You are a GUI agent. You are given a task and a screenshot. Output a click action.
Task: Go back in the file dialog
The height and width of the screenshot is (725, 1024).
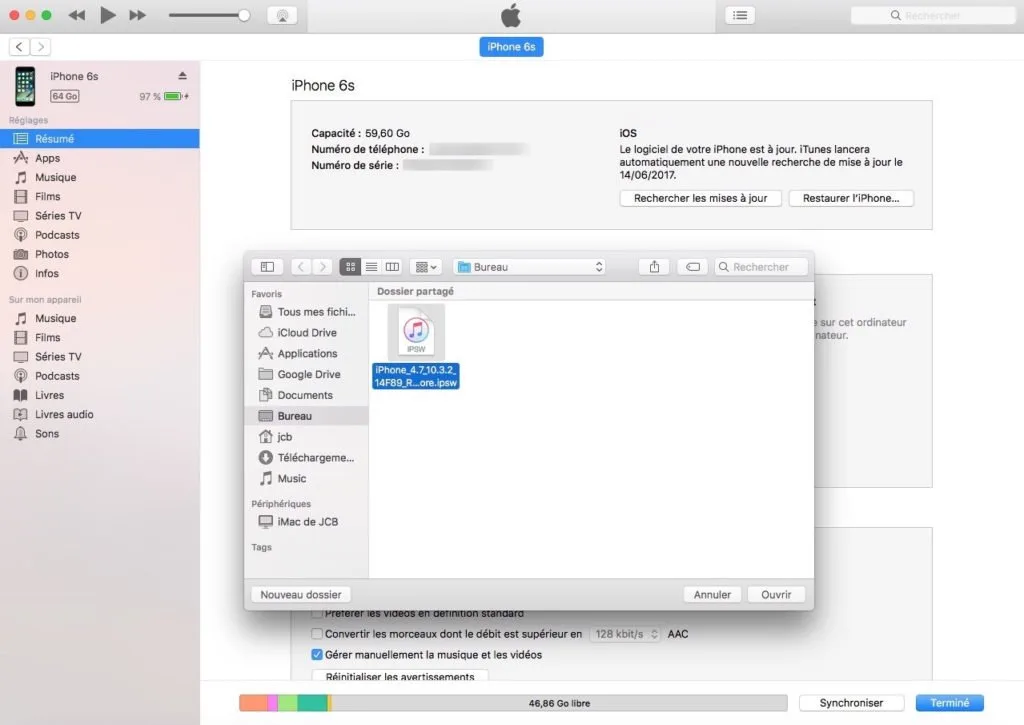click(x=301, y=266)
